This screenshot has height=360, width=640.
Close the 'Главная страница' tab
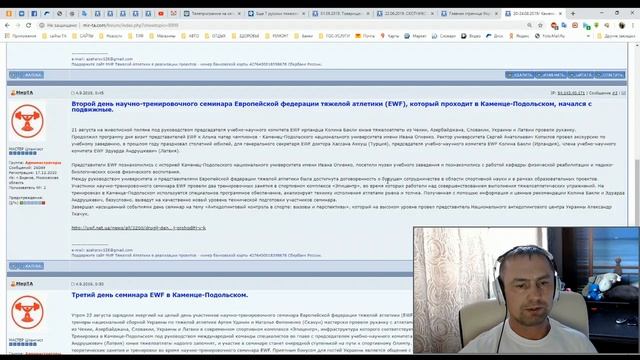point(497,13)
